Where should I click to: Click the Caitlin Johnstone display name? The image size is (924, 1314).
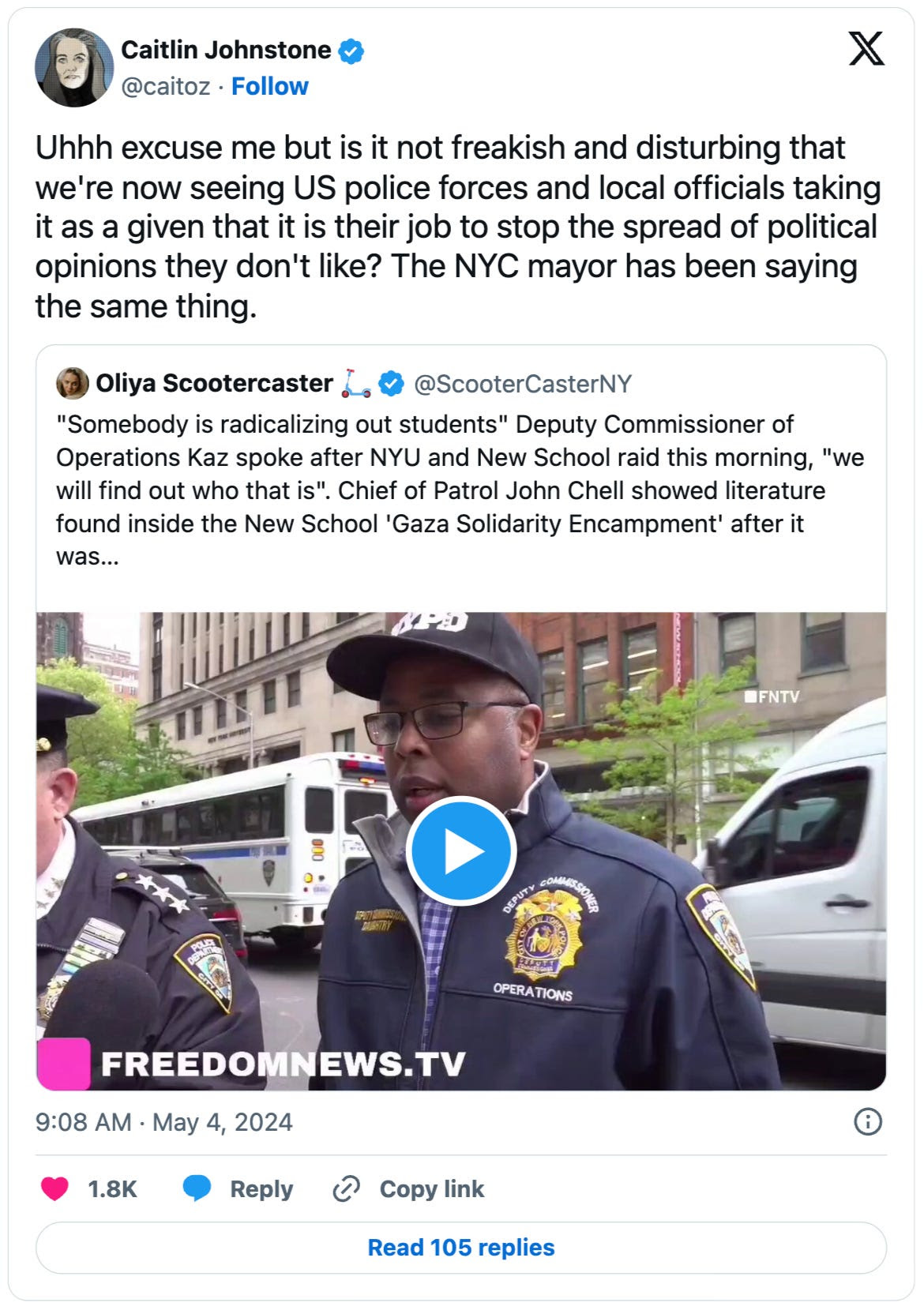[226, 50]
